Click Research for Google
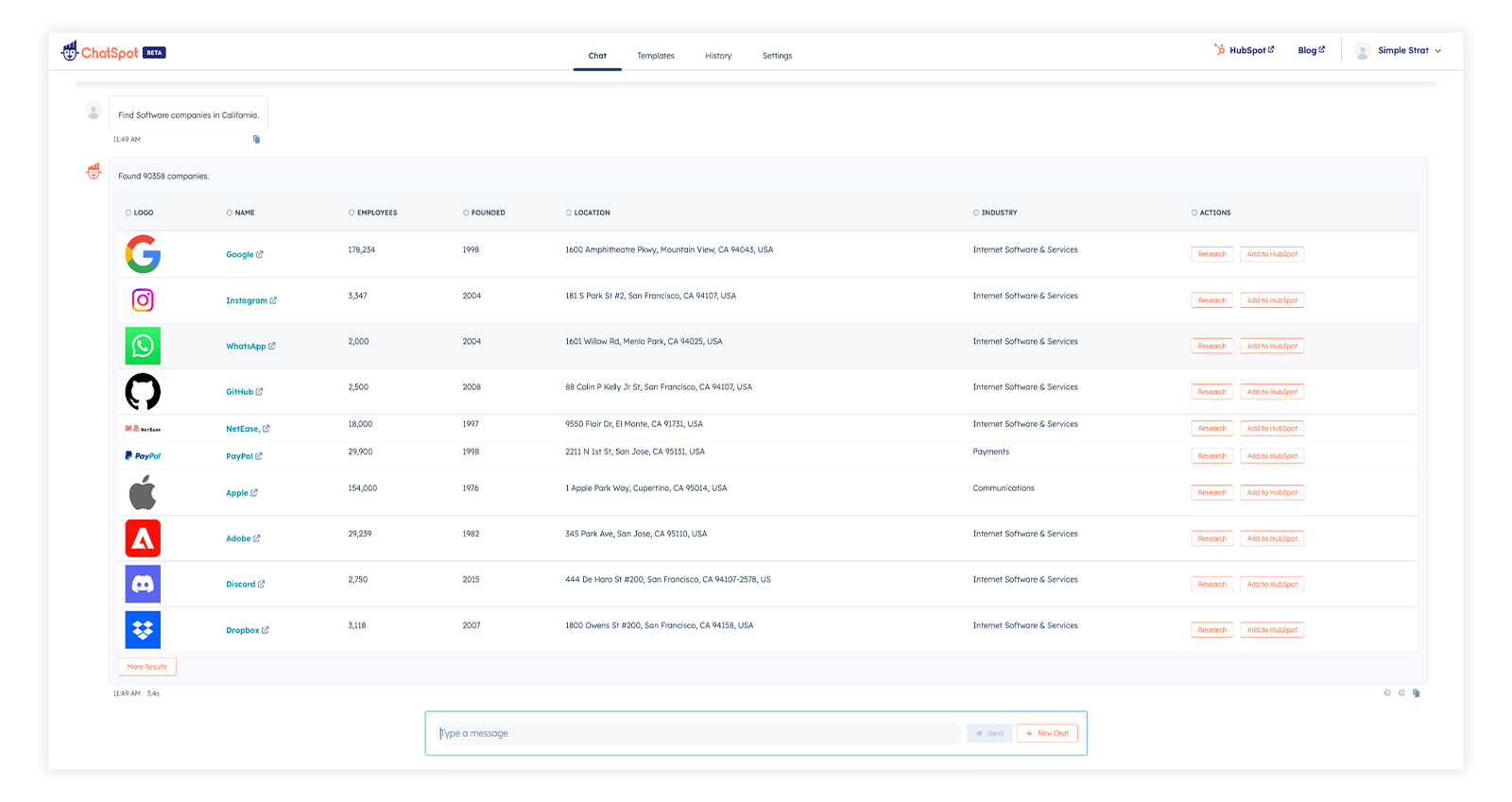The width and height of the screenshot is (1512, 802). (1212, 254)
